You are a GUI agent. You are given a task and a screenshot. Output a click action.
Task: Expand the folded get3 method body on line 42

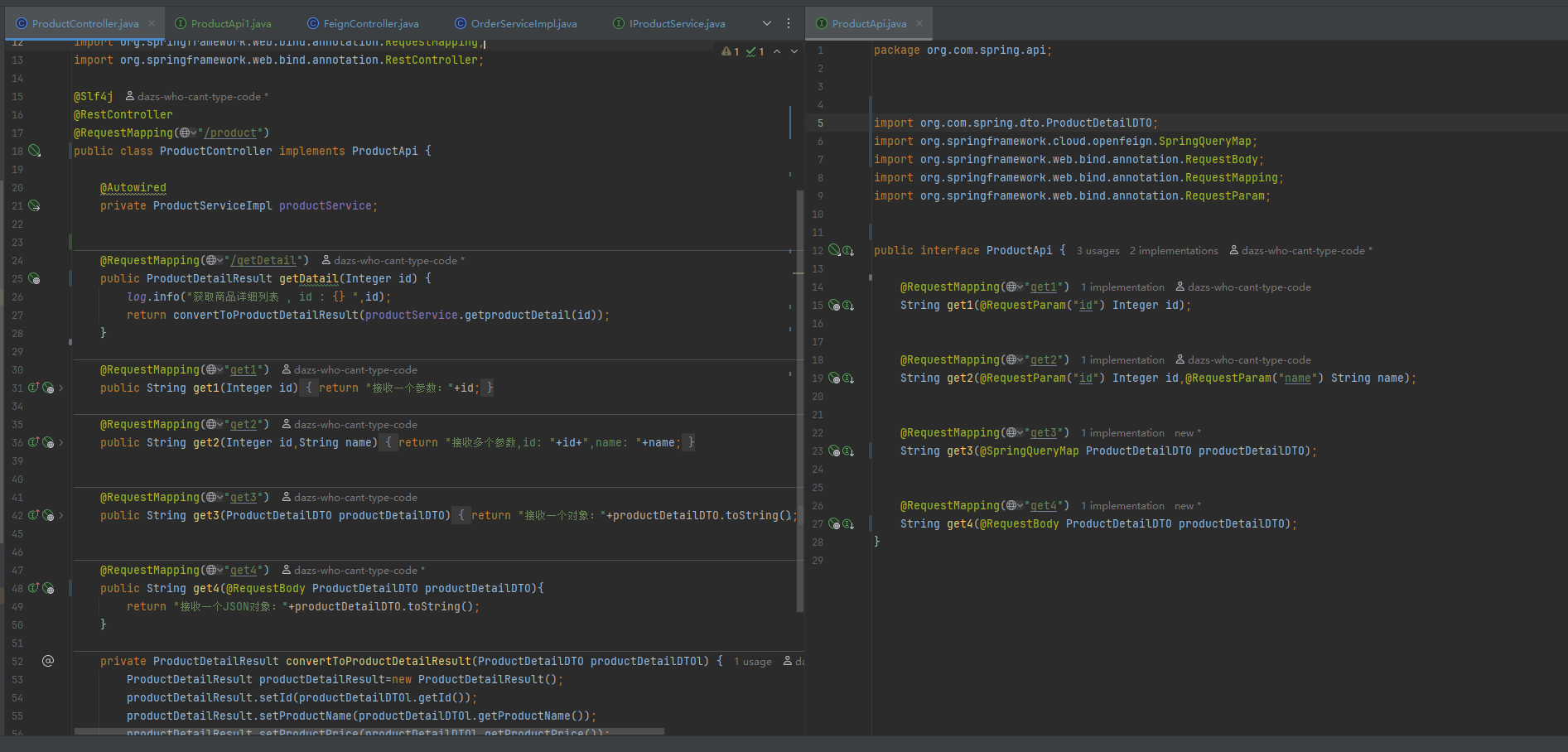[61, 515]
